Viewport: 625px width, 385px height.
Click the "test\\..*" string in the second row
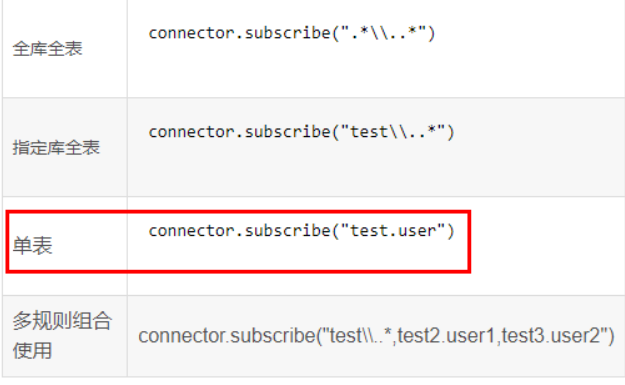393,132
